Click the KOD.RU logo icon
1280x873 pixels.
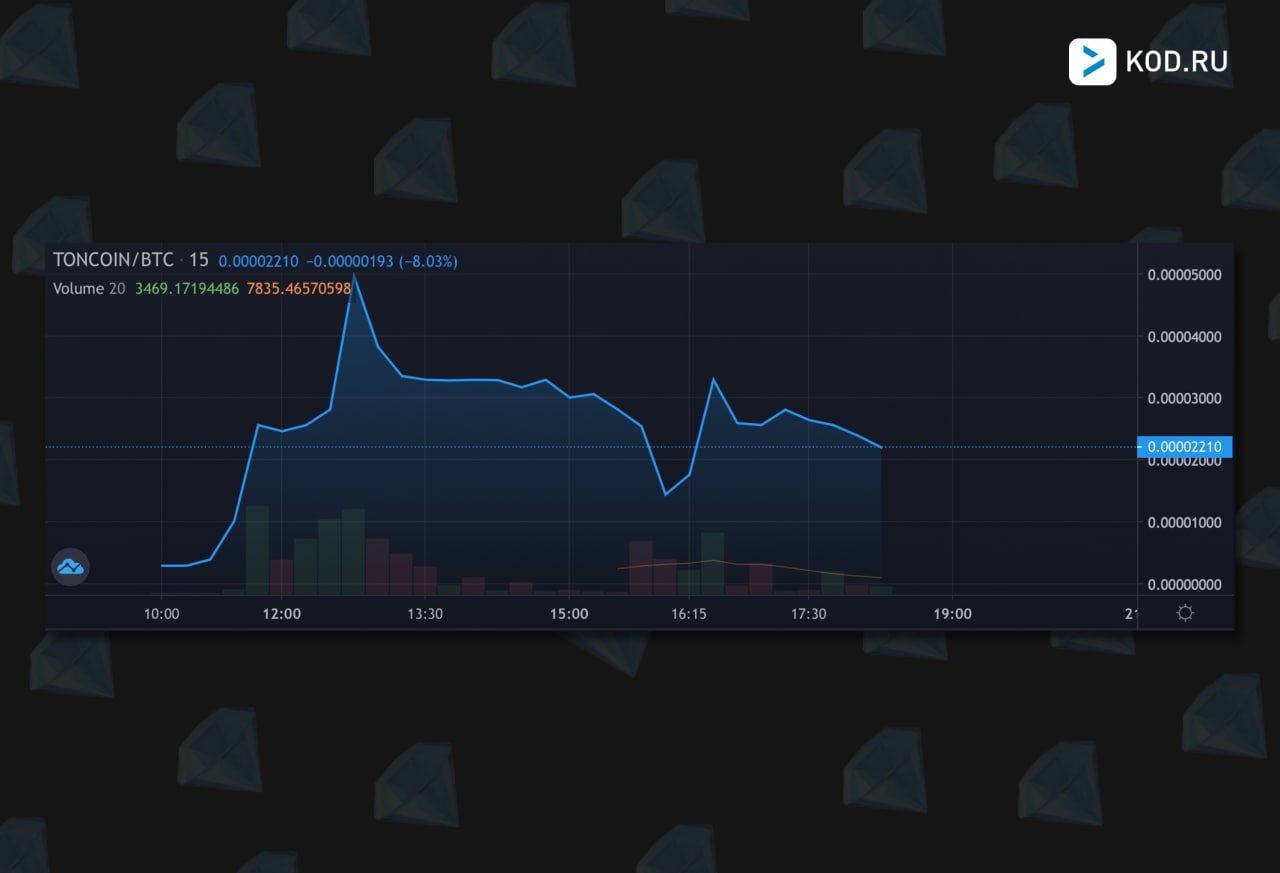point(1092,62)
